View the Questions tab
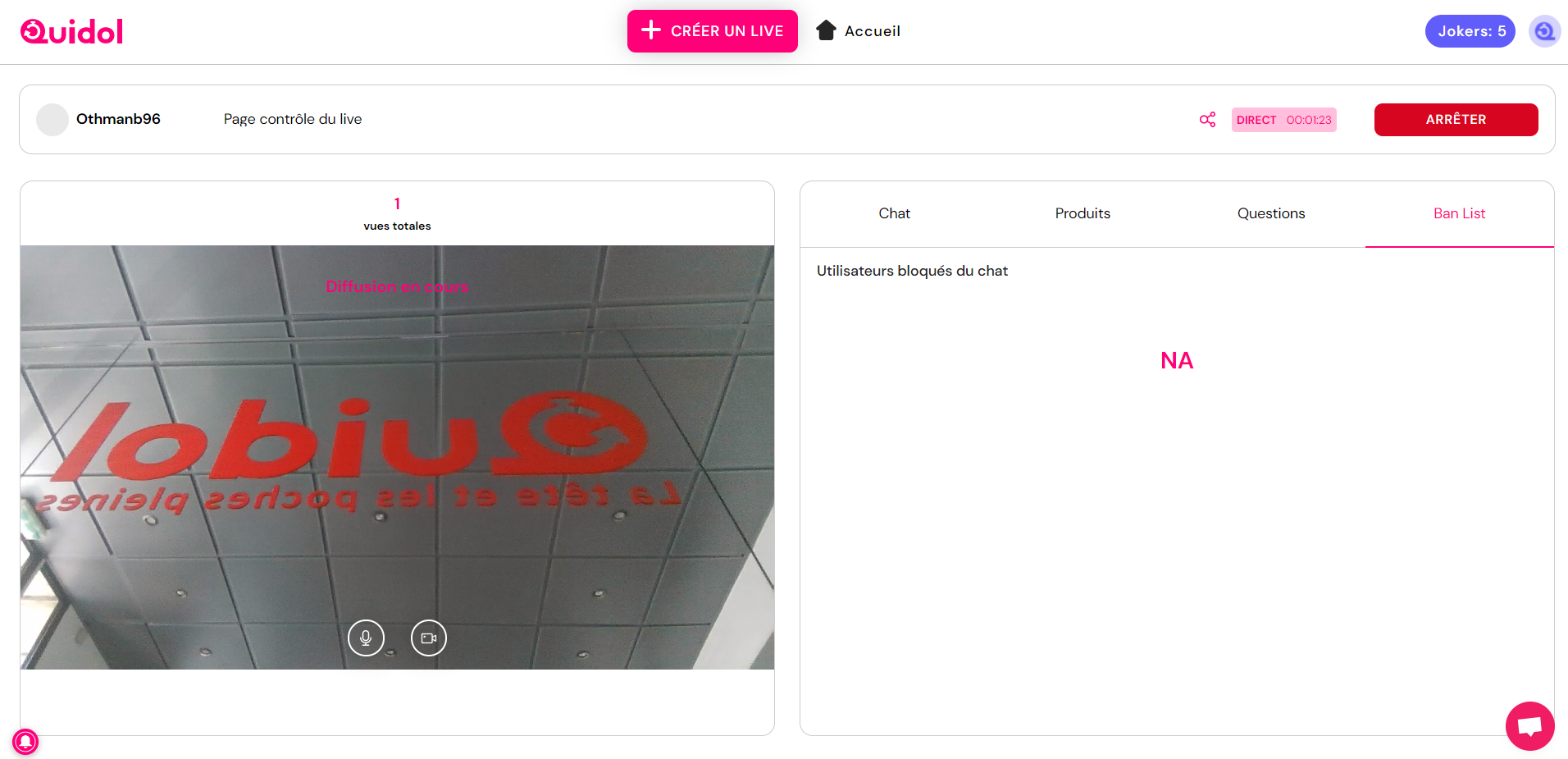Viewport: 1568px width, 759px height. tap(1270, 213)
